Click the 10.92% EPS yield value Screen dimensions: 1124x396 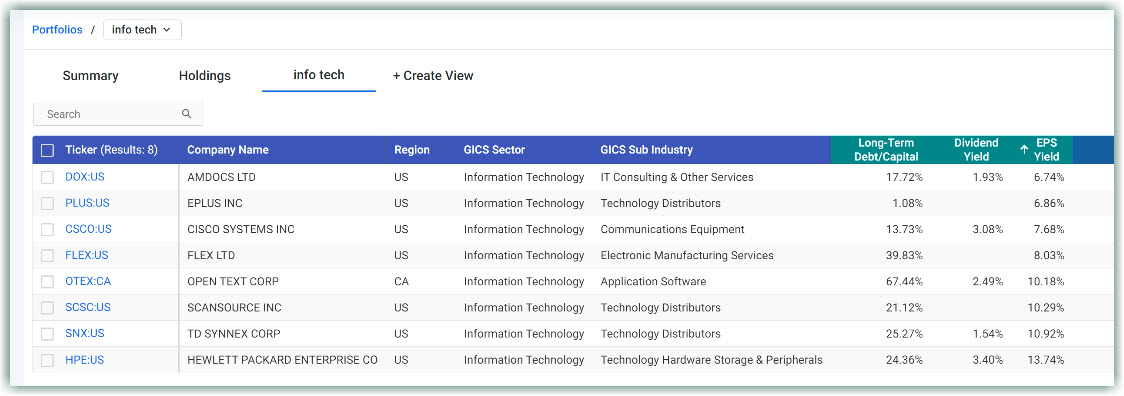click(1046, 334)
